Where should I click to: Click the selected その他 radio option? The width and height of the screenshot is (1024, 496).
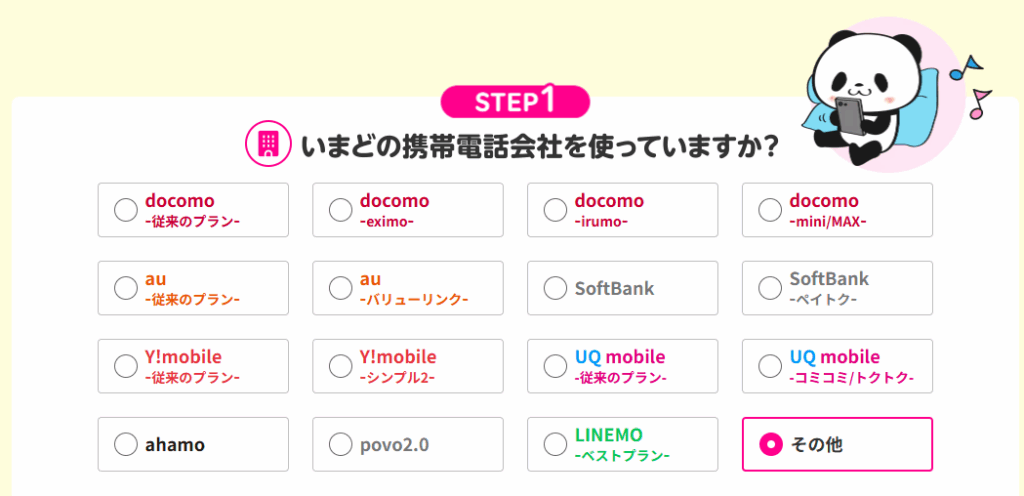coord(837,444)
